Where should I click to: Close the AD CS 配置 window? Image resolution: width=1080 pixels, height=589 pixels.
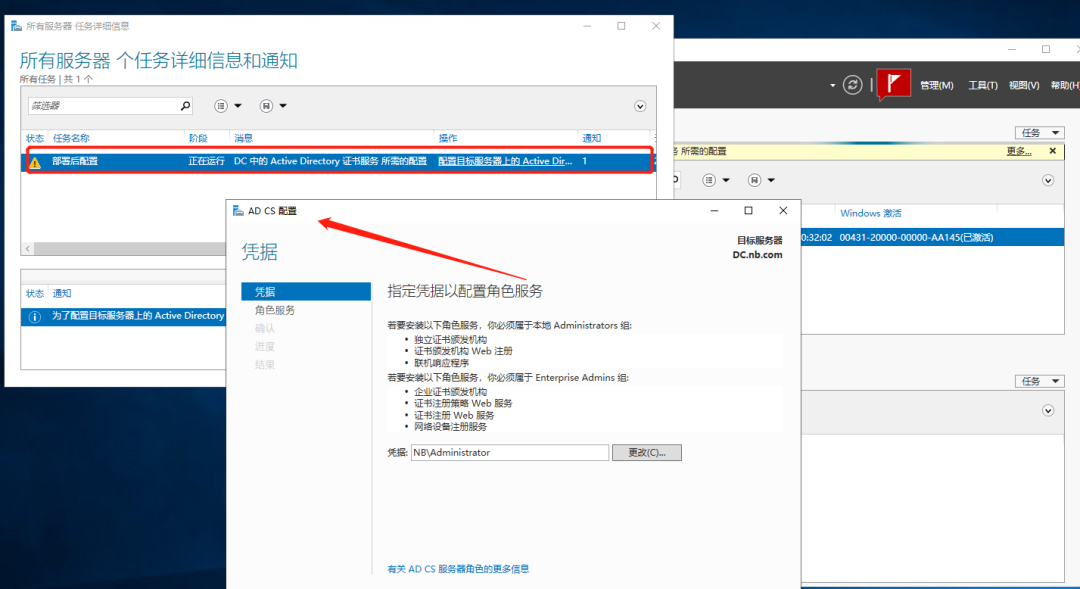coord(782,211)
